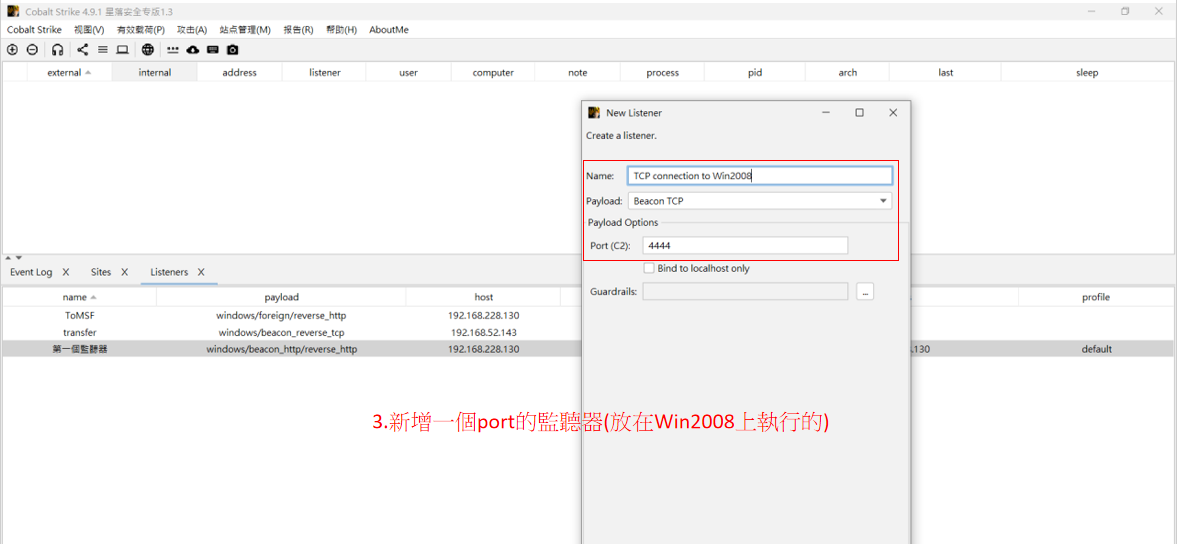Click the Port (C2) input field
Screen dimensions: 1177x544
tap(745, 245)
